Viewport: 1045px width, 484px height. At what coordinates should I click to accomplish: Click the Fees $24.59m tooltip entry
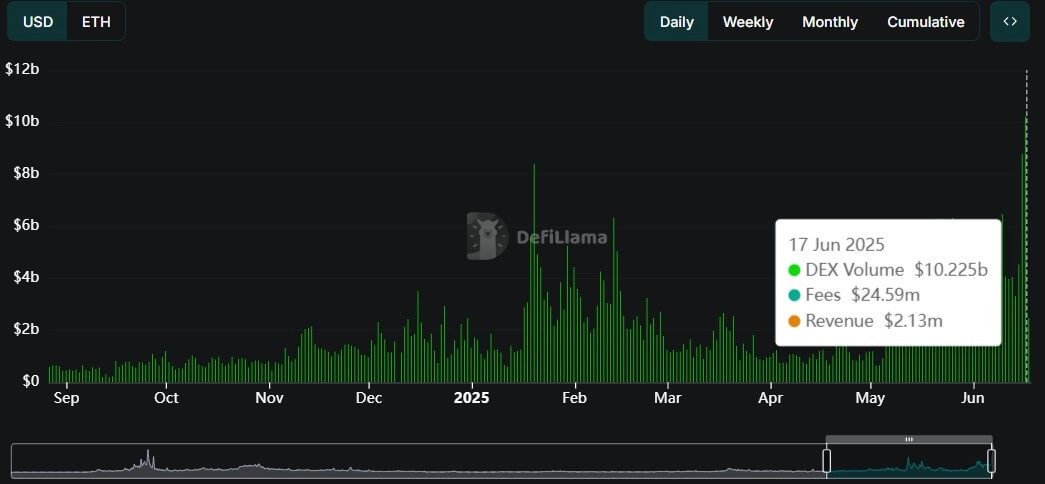point(854,295)
